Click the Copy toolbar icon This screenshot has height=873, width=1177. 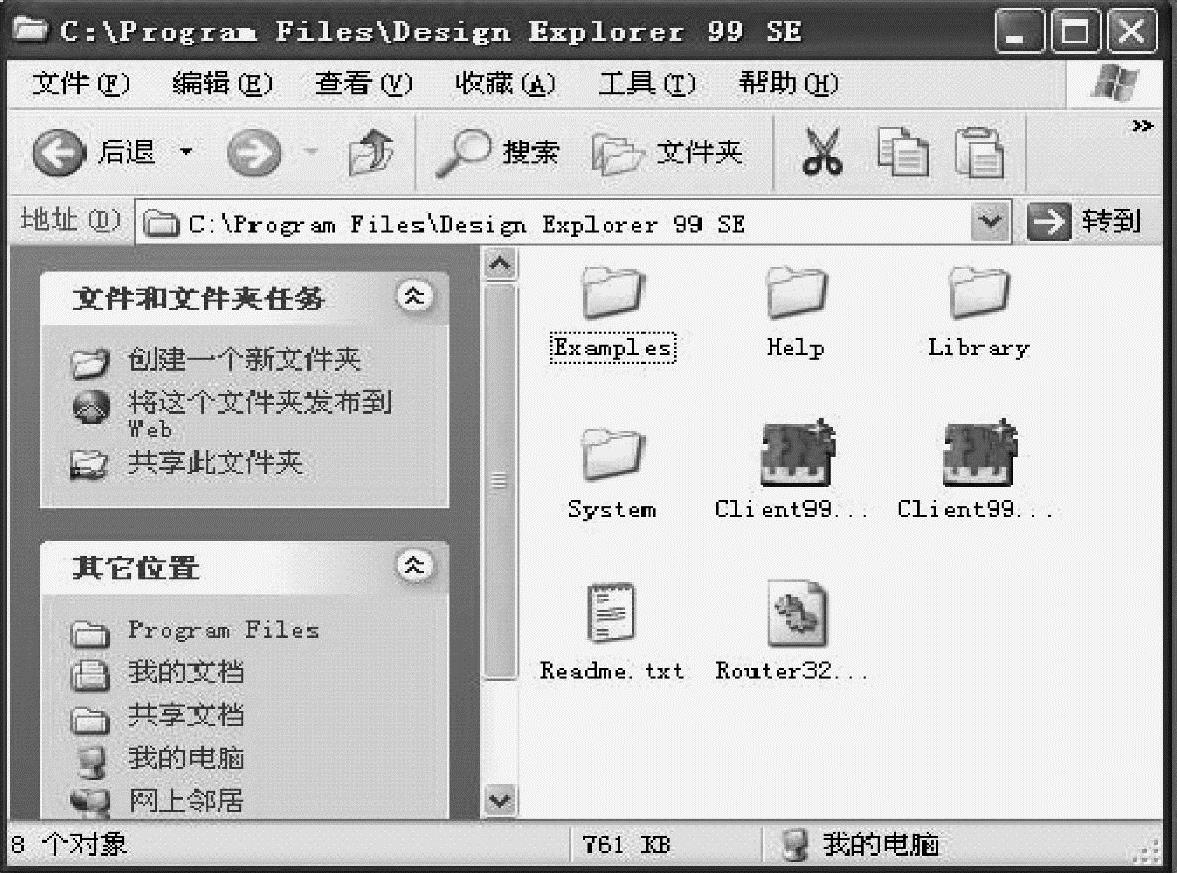pos(902,152)
